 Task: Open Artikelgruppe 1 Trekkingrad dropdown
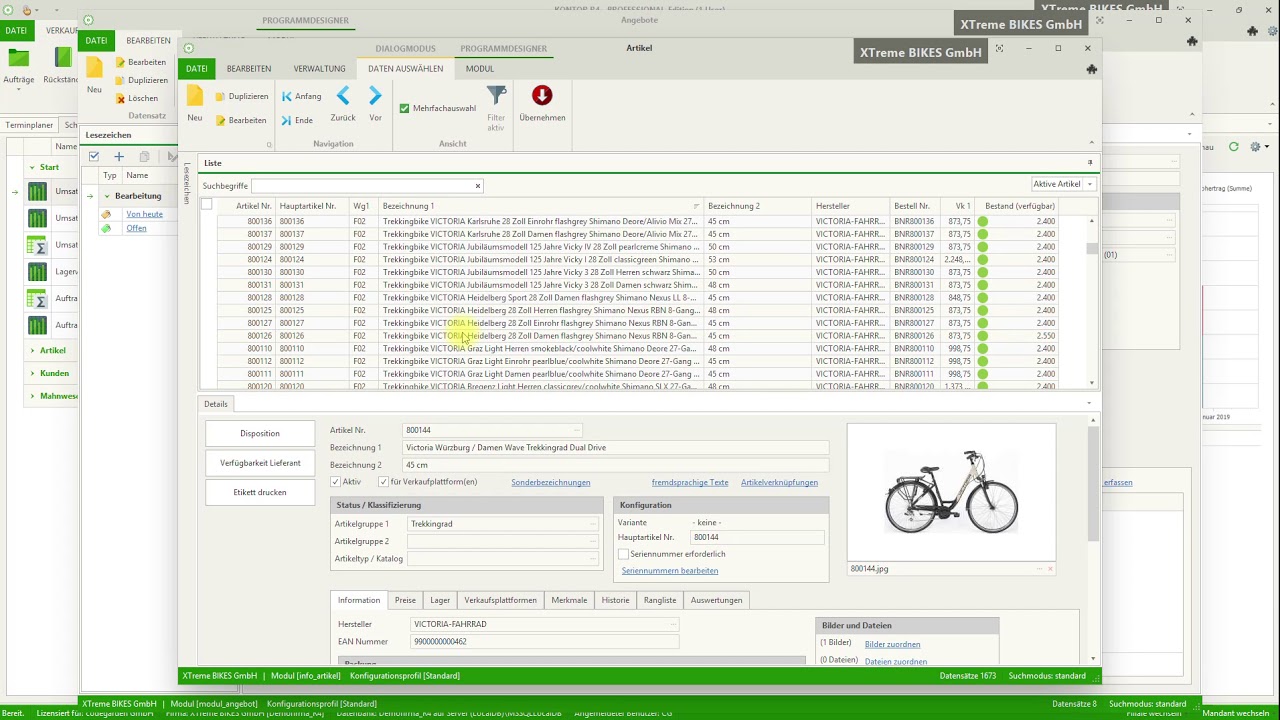click(x=592, y=524)
